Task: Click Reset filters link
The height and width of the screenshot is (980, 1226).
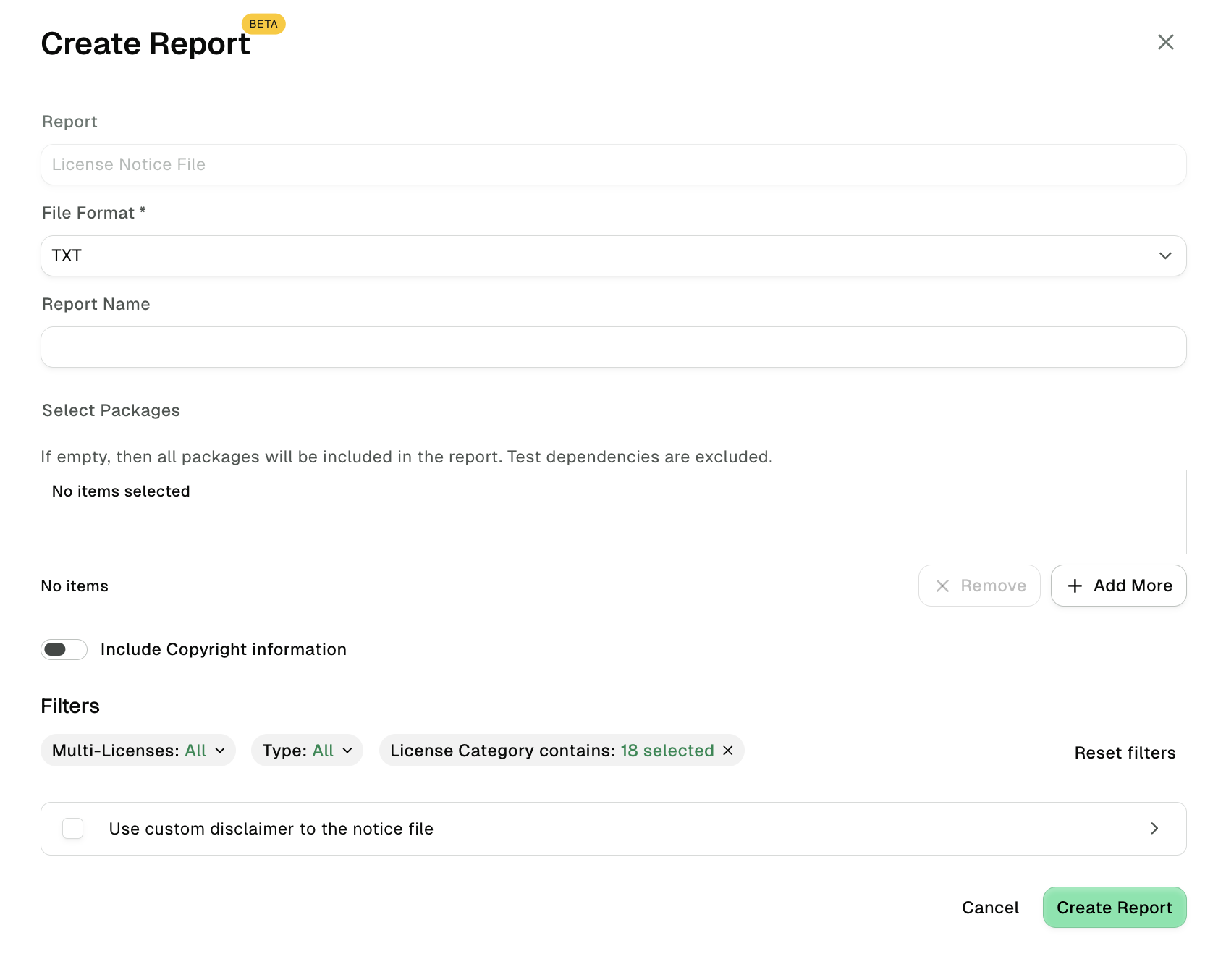Action: (x=1125, y=753)
